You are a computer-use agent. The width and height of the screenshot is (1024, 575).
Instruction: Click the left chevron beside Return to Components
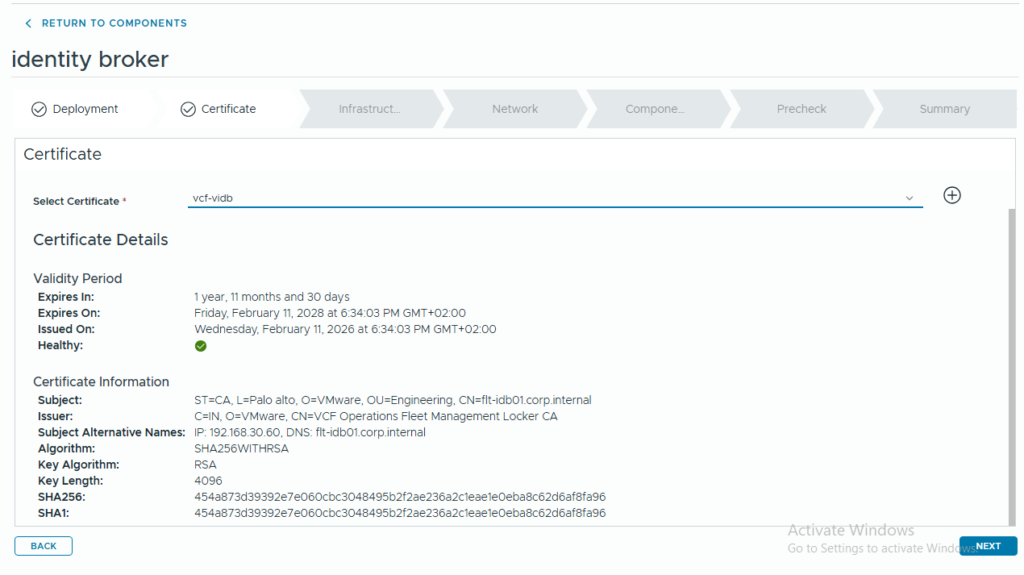pos(28,23)
